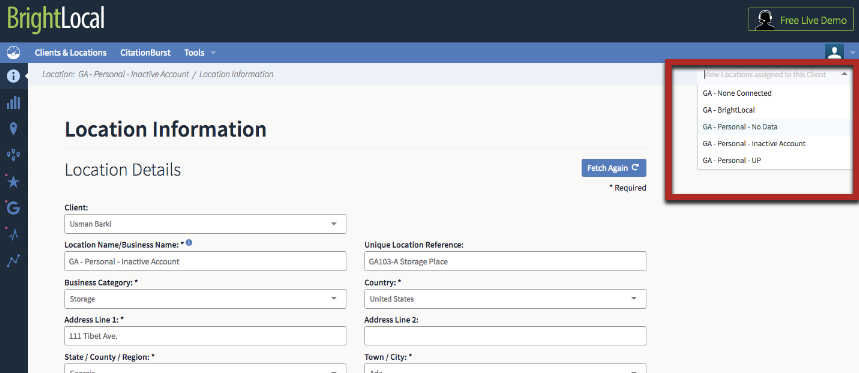The image size is (859, 373).
Task: Click the Unique Location Reference field
Action: (505, 261)
